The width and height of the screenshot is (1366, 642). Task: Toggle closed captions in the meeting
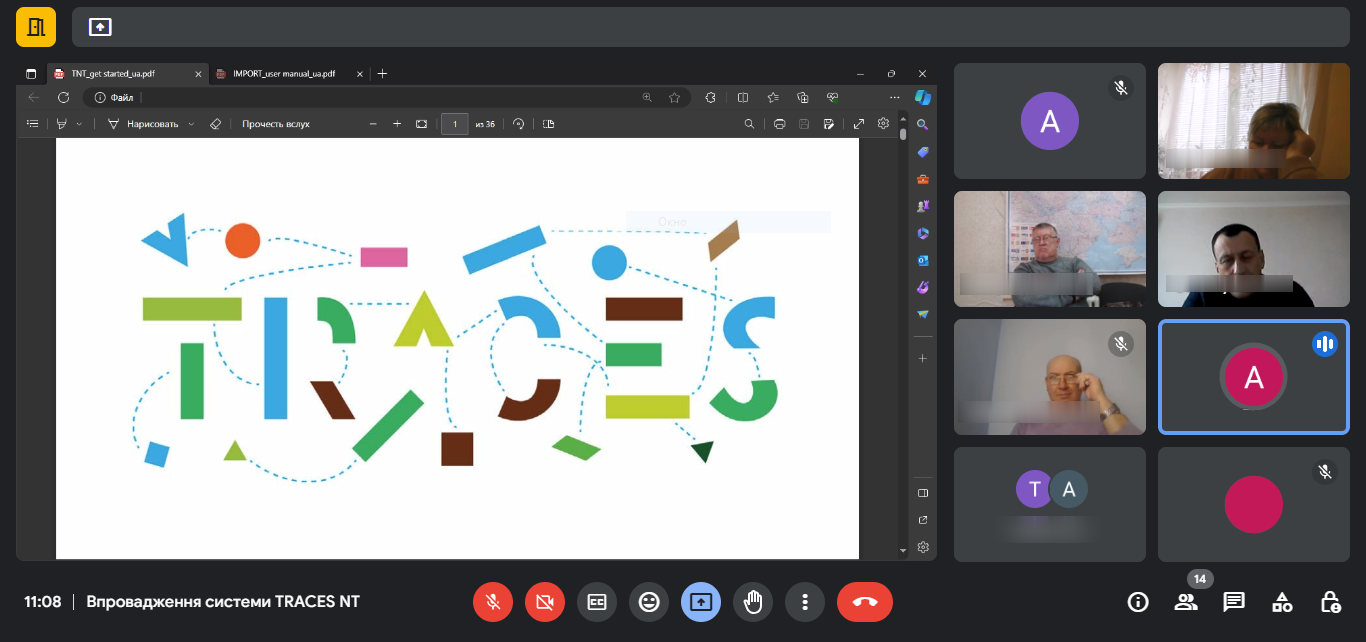click(597, 602)
